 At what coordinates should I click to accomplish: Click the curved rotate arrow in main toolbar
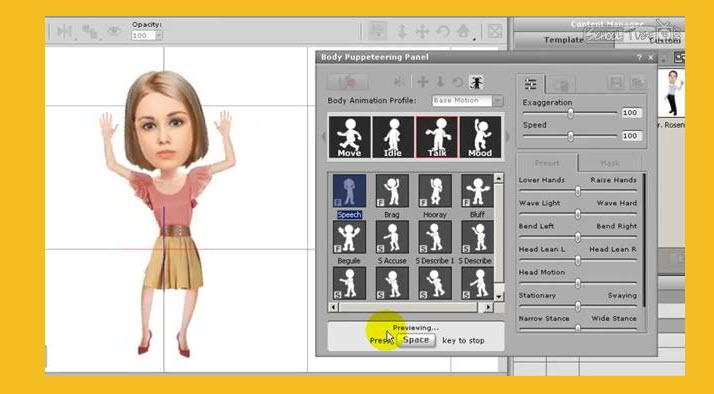(443, 31)
